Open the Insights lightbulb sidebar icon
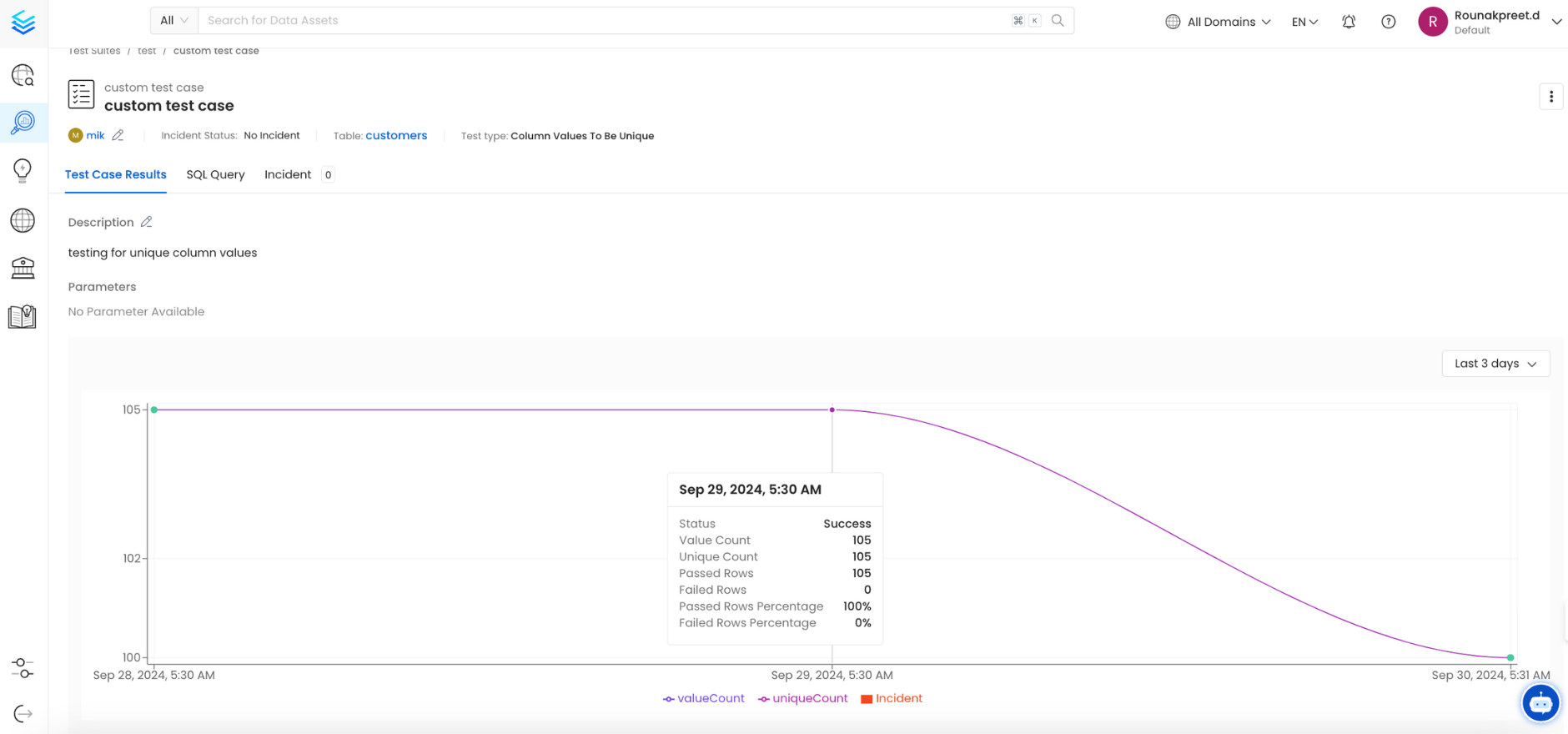 23,170
